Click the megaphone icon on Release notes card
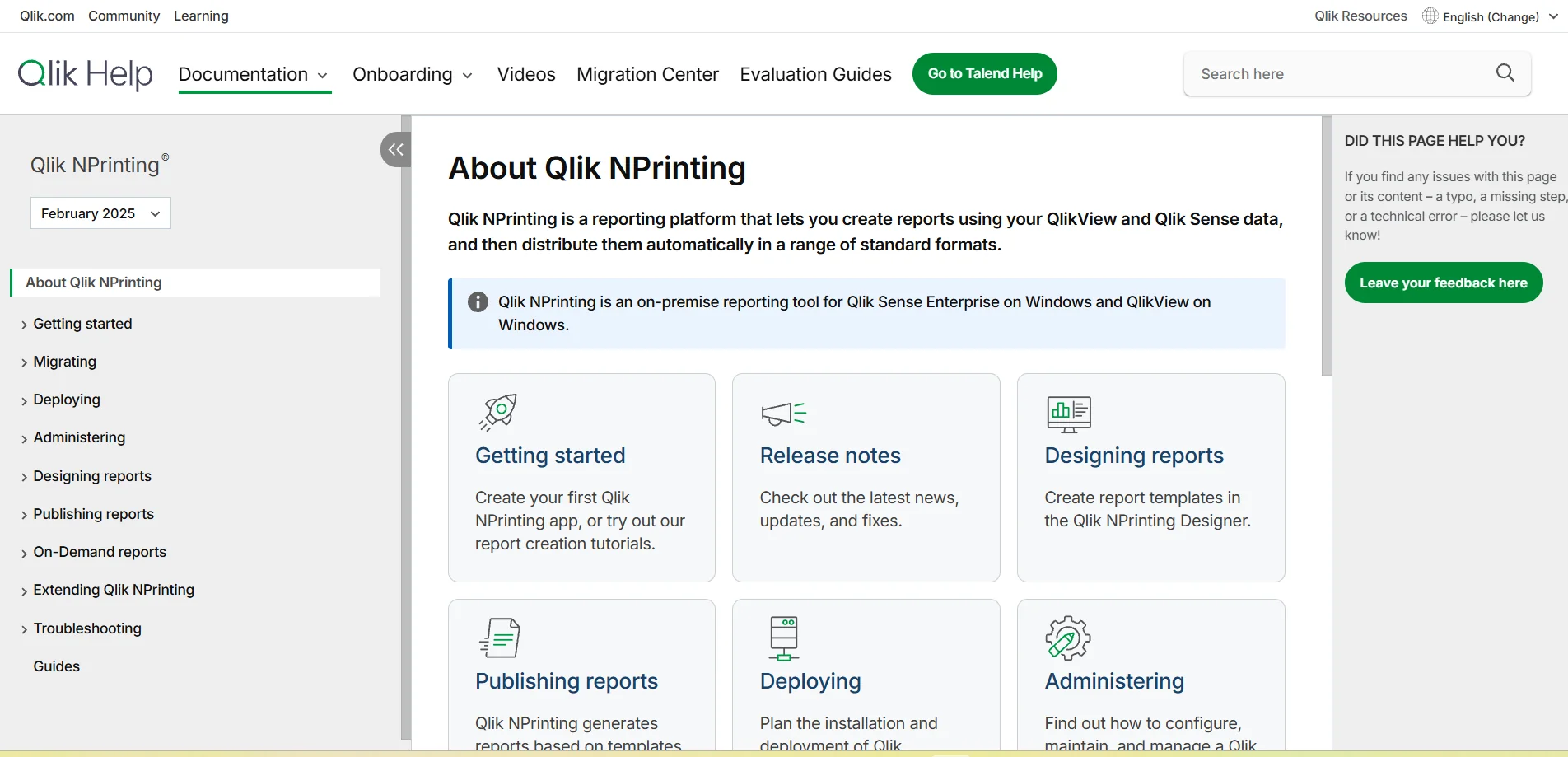The height and width of the screenshot is (757, 1568). click(x=783, y=413)
